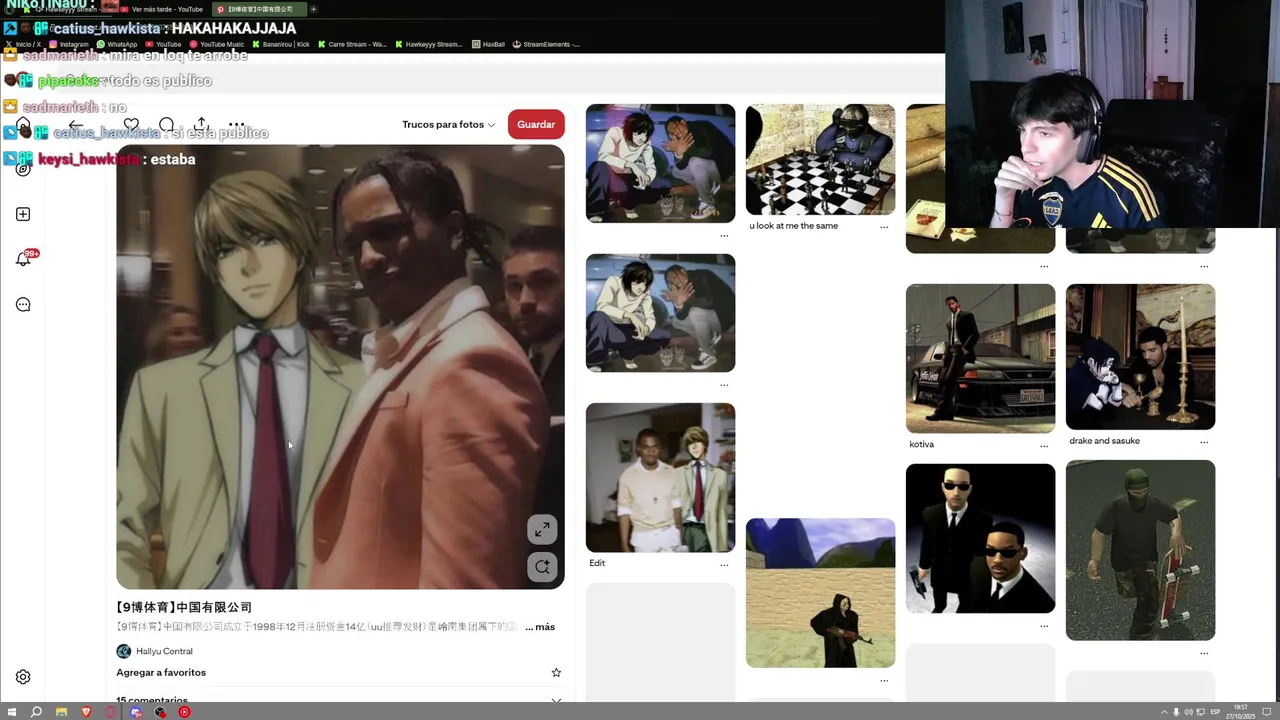Screen dimensions: 1280x720
Task: Open File Explorer from the taskbar
Action: [61, 712]
